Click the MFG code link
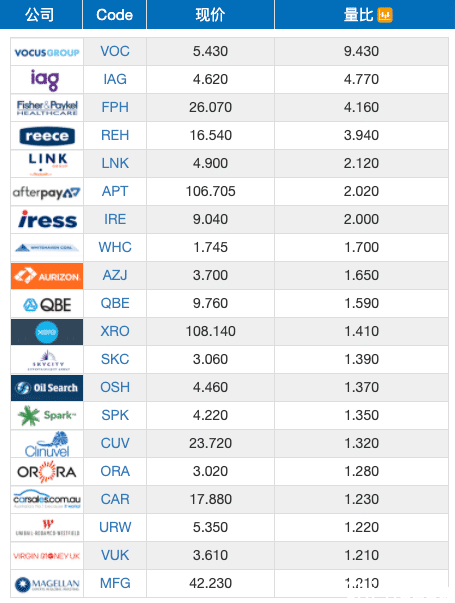455x603 pixels. click(x=115, y=583)
